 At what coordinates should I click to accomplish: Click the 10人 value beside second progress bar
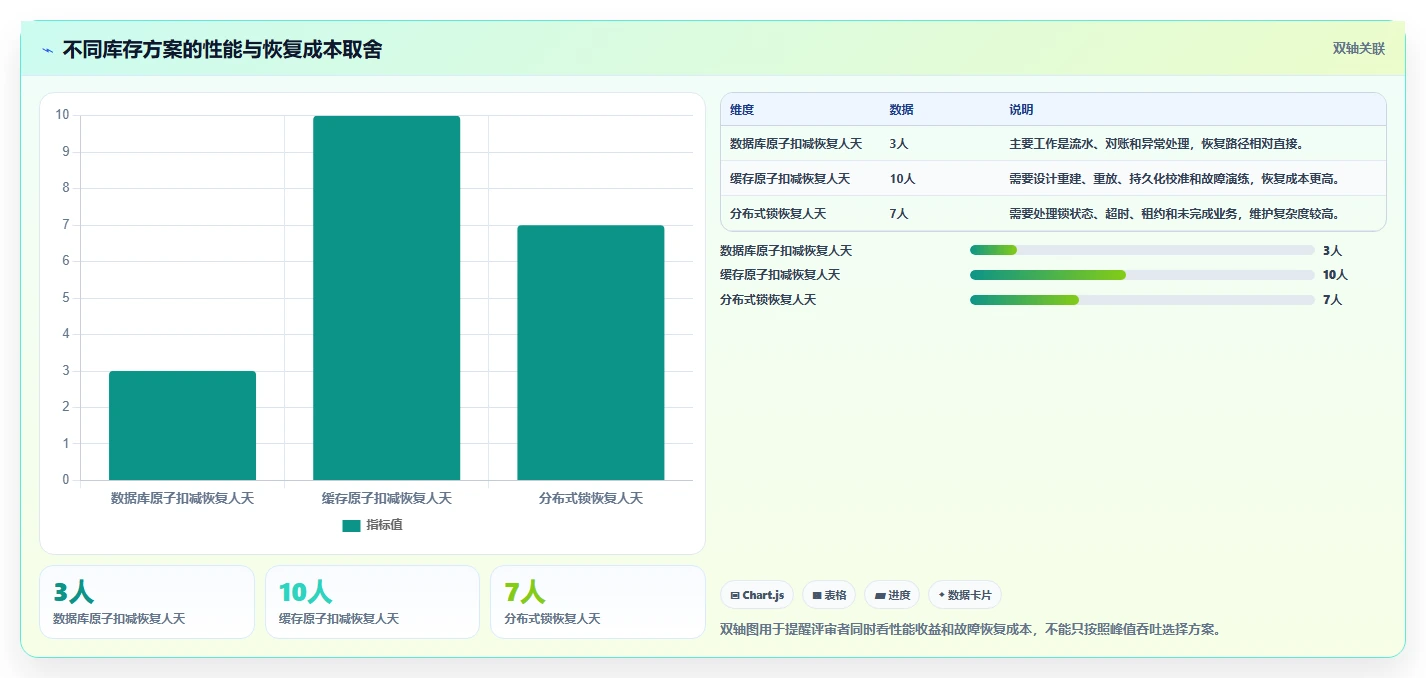(1335, 275)
